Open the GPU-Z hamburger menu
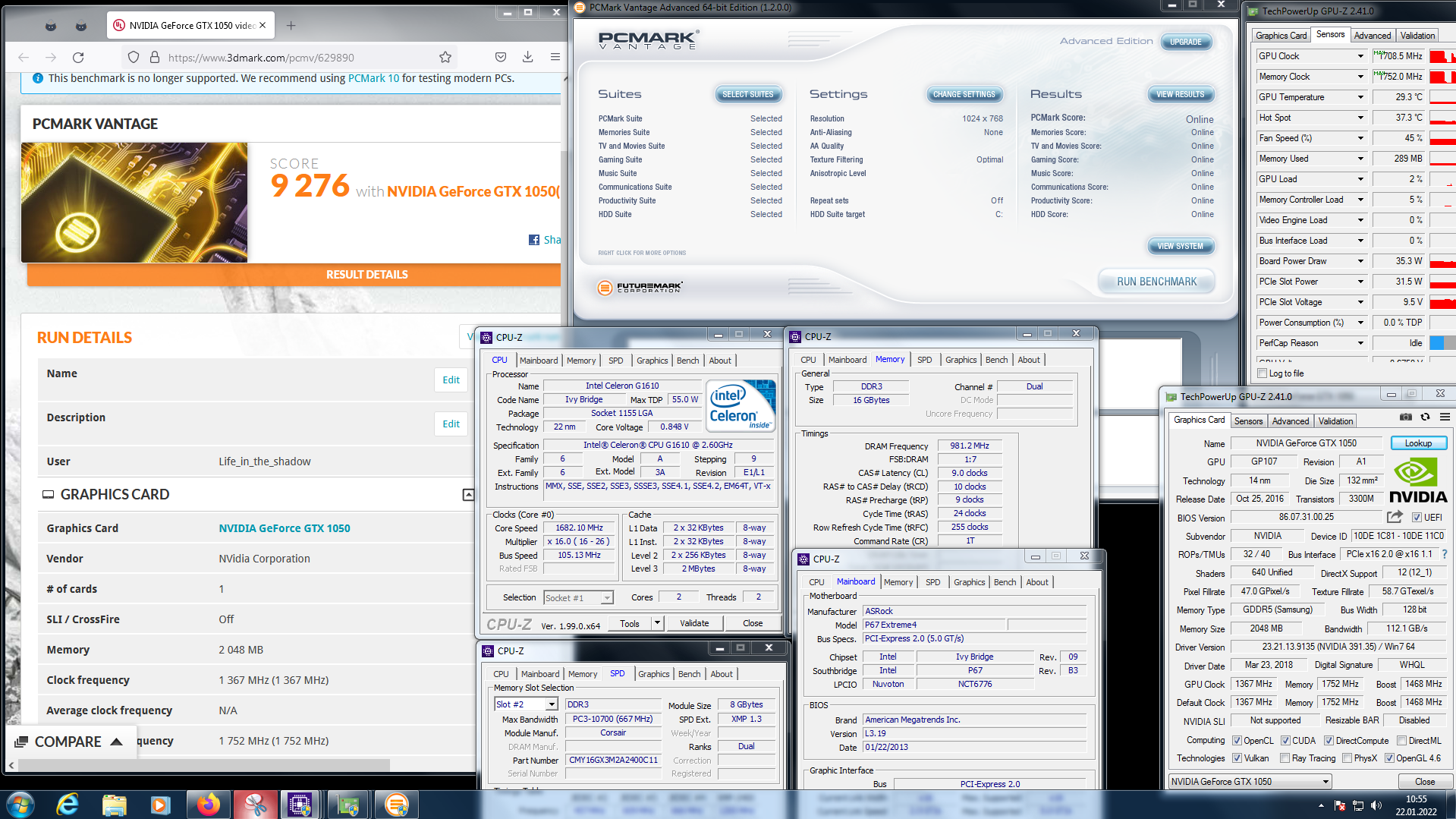This screenshot has width=1456, height=819. (x=1445, y=417)
